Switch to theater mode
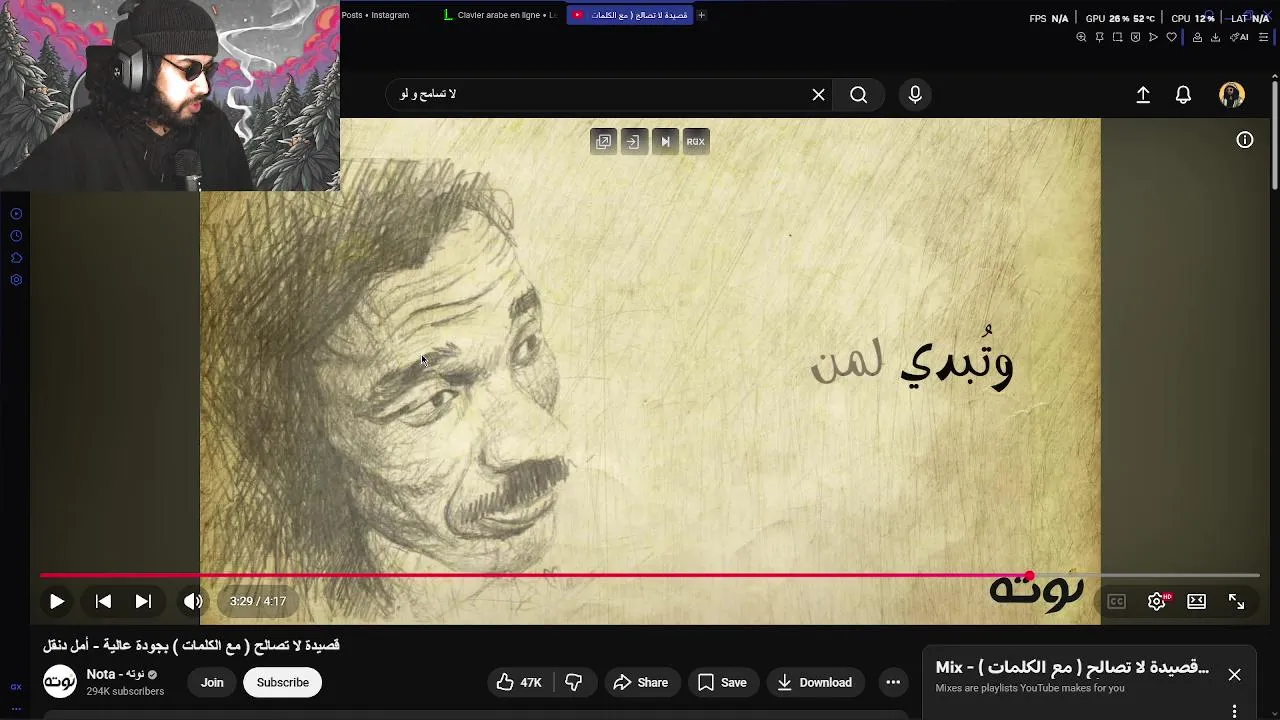Viewport: 1280px width, 720px height. pos(1196,601)
